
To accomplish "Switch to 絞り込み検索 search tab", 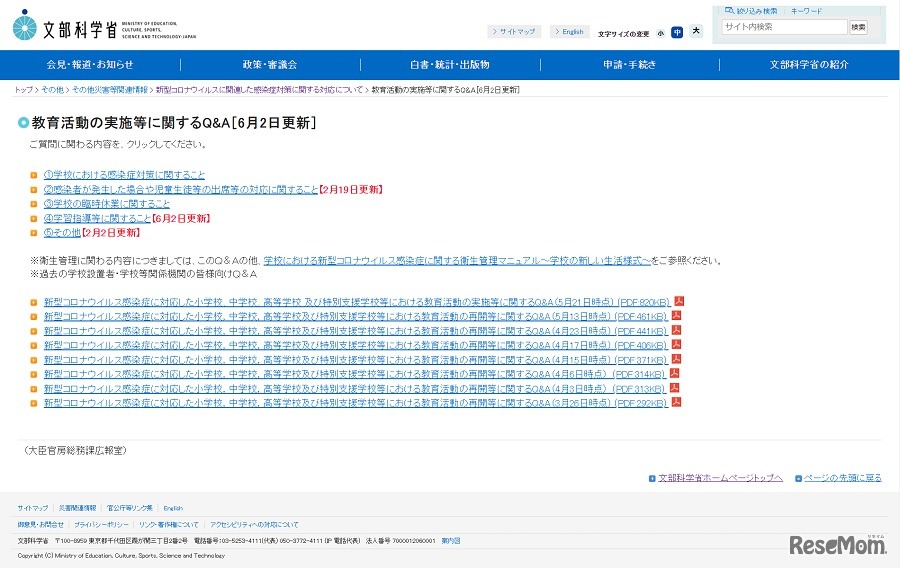I will [x=751, y=11].
